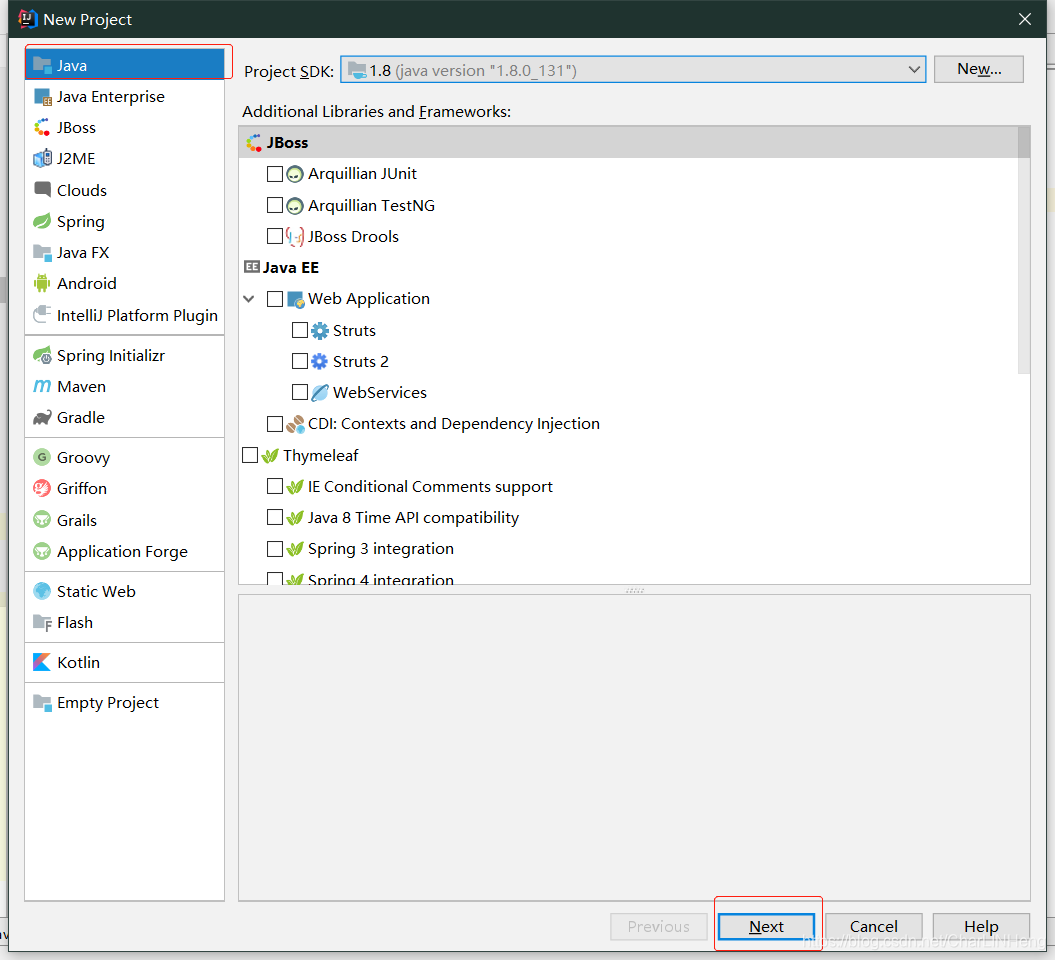Click the Struts 2 gear icon
Viewport: 1055px width, 960px height.
(320, 361)
